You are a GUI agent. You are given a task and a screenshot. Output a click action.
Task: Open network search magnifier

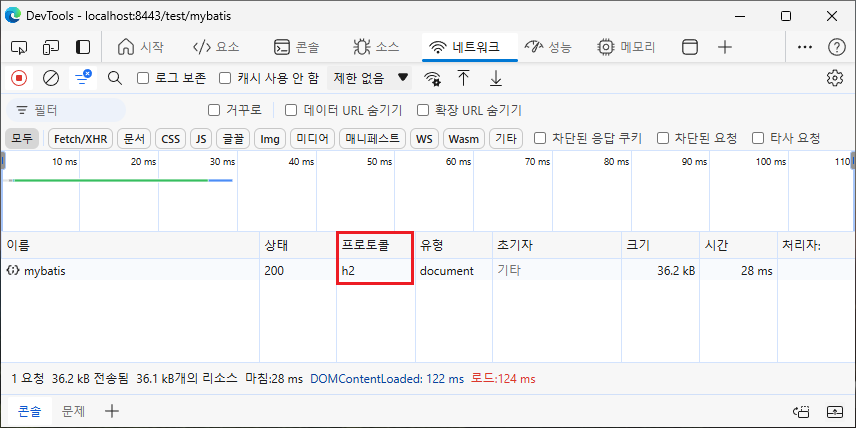(x=115, y=78)
